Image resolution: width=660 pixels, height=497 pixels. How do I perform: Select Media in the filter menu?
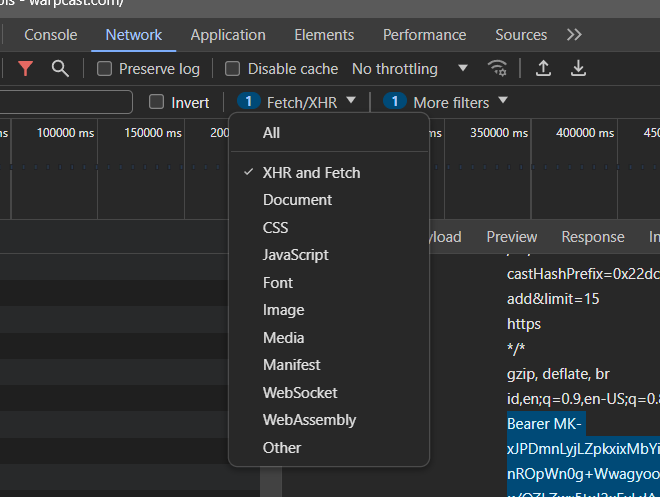click(329, 338)
